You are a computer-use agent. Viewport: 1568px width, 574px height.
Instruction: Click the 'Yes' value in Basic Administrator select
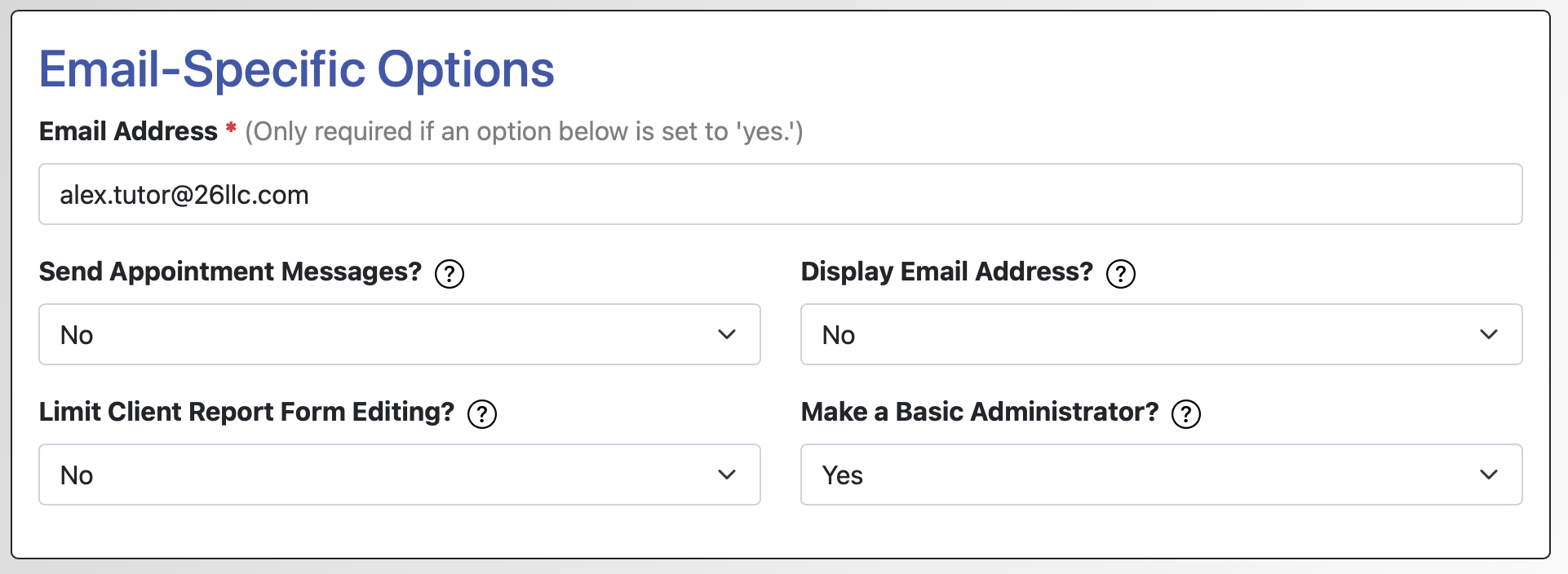(x=843, y=475)
